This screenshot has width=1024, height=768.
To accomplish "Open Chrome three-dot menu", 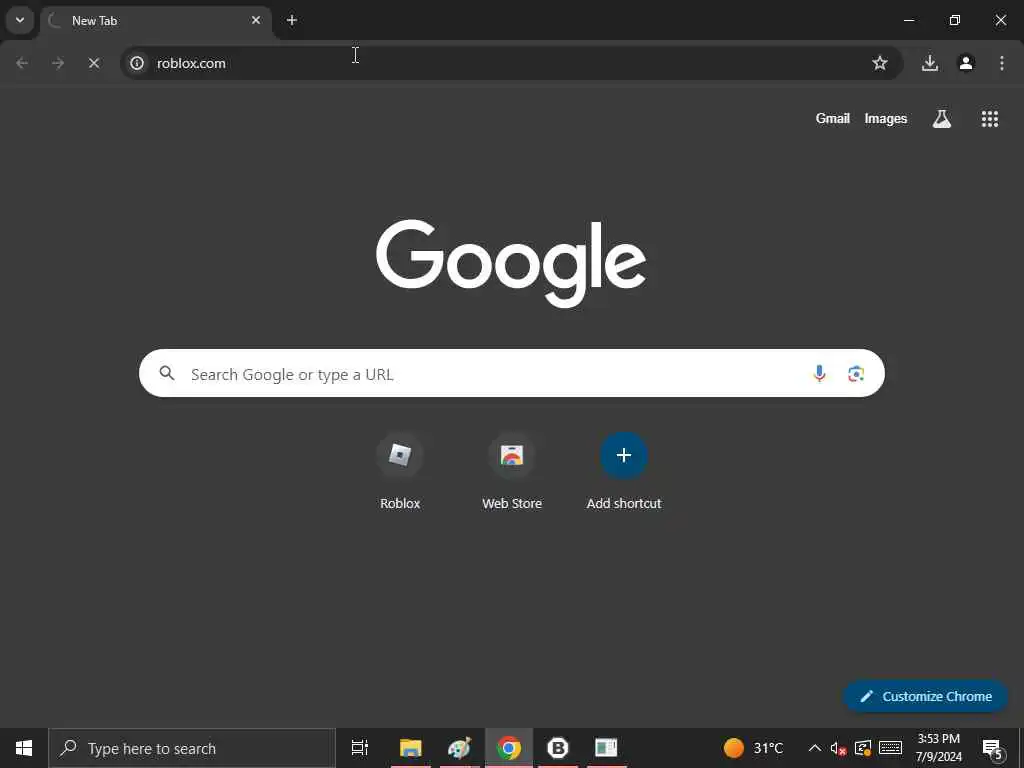I will [x=1002, y=63].
